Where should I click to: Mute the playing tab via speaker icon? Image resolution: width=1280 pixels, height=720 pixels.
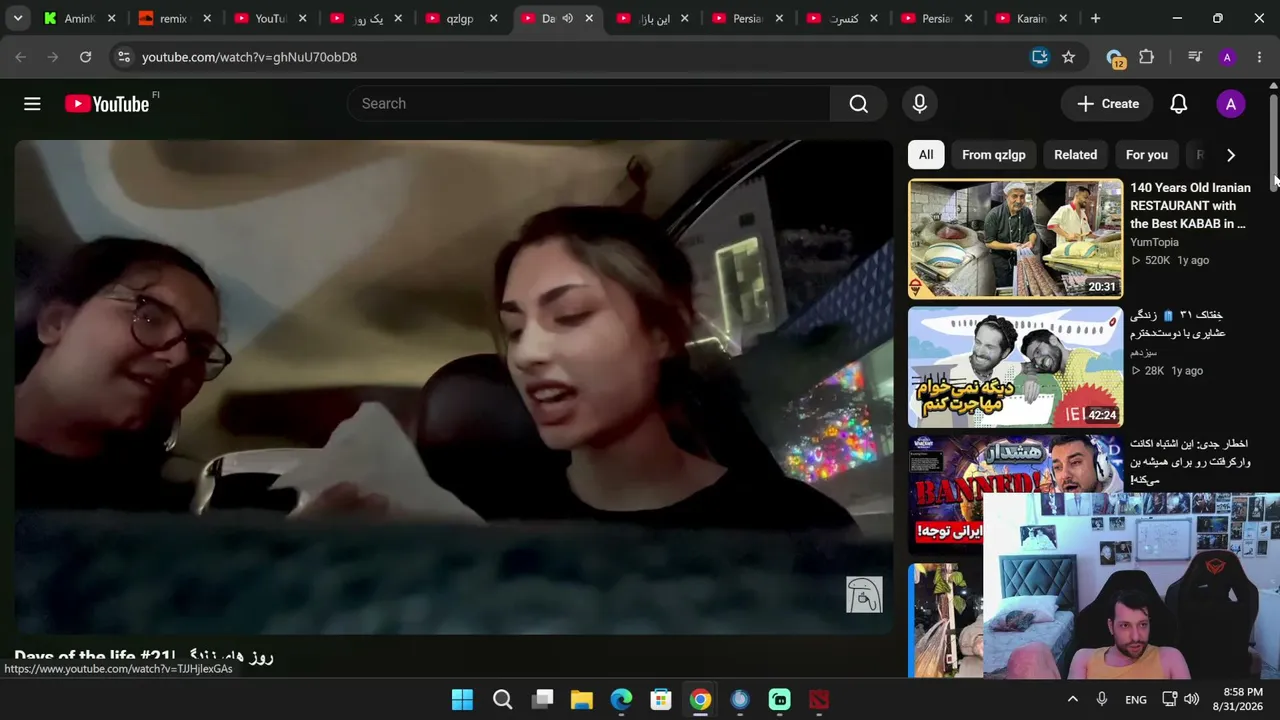click(x=567, y=18)
